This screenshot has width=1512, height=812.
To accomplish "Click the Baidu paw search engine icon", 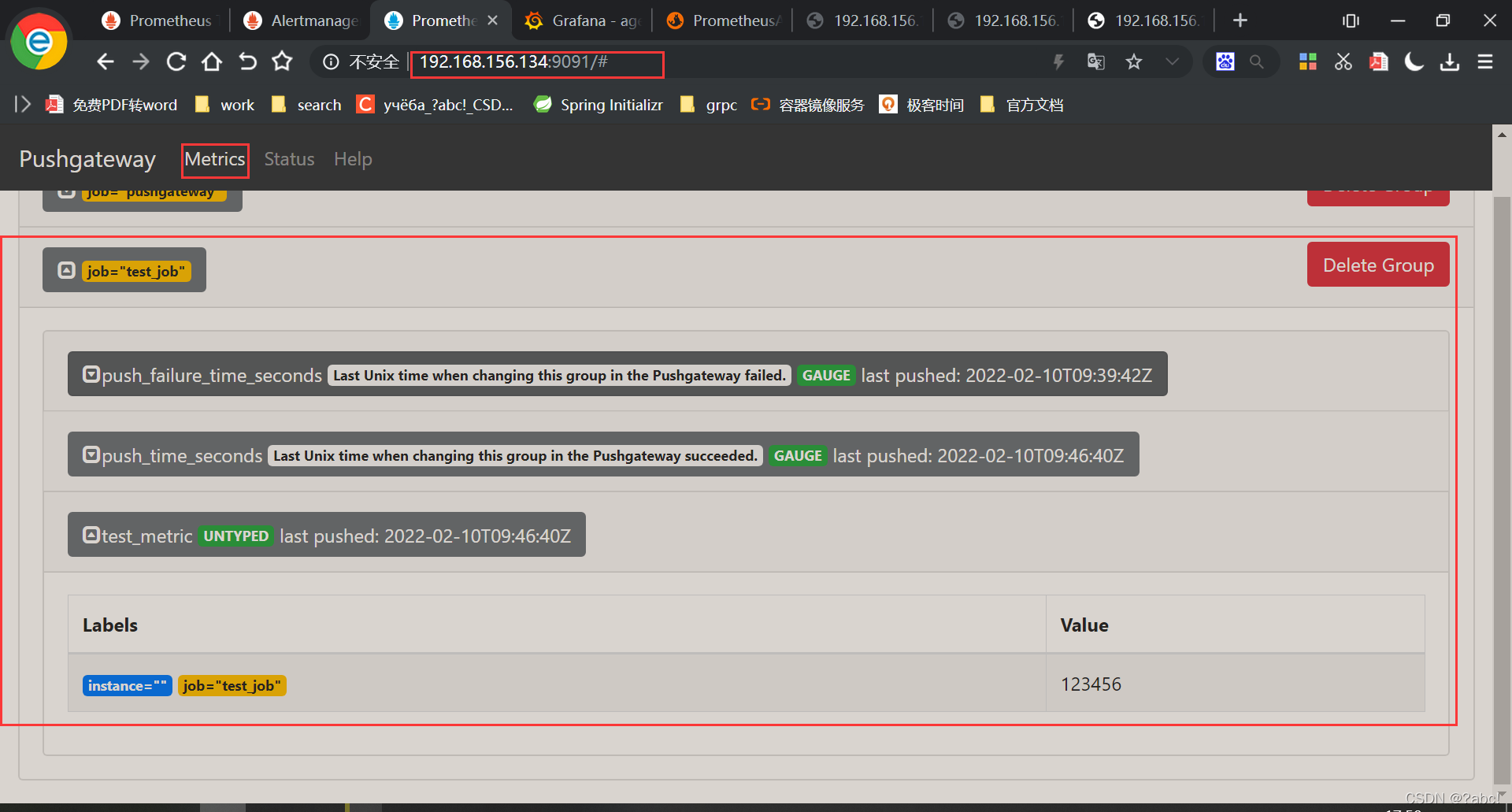I will click(x=1225, y=61).
